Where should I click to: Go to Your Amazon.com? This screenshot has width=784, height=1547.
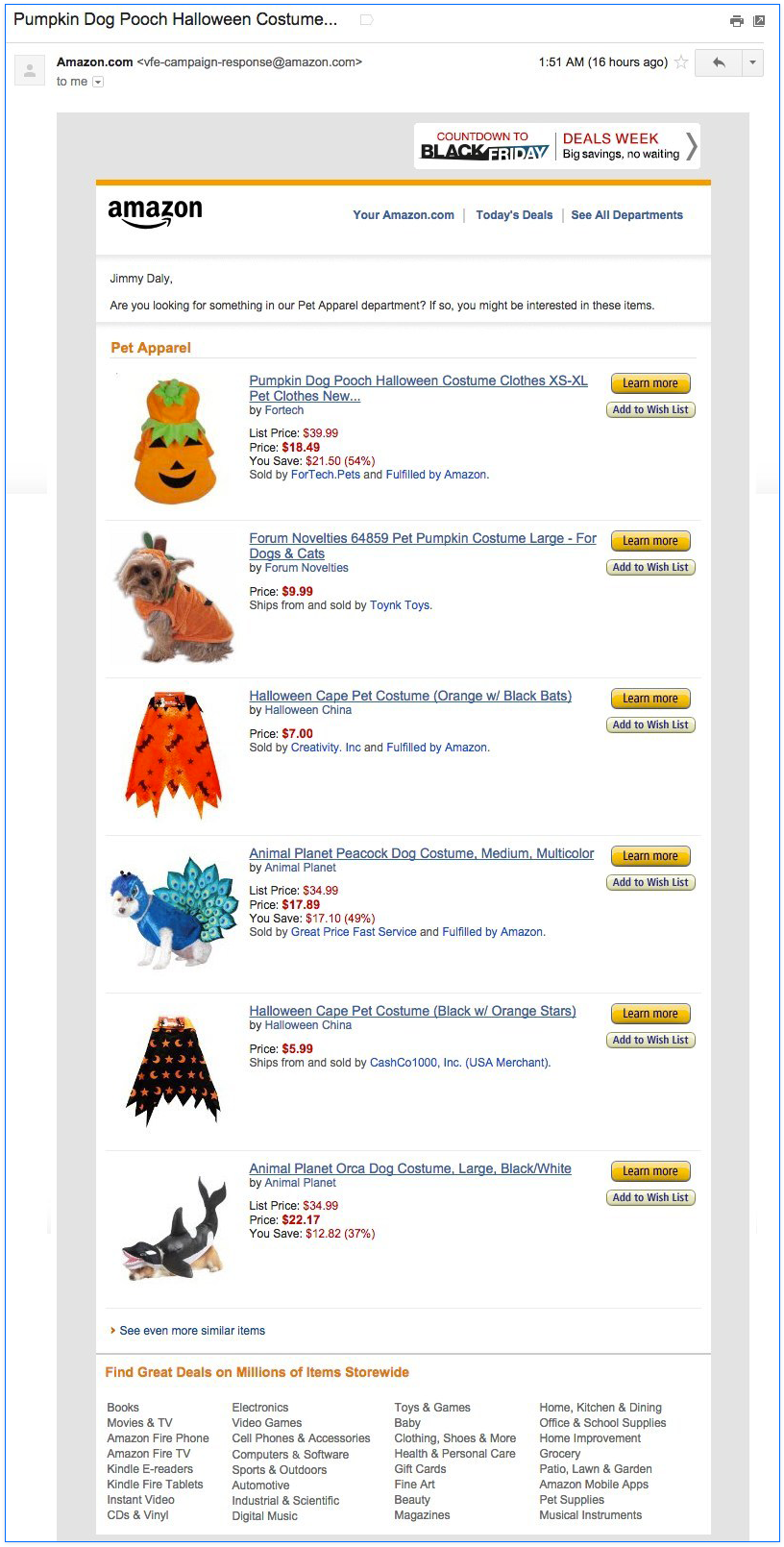click(x=404, y=215)
